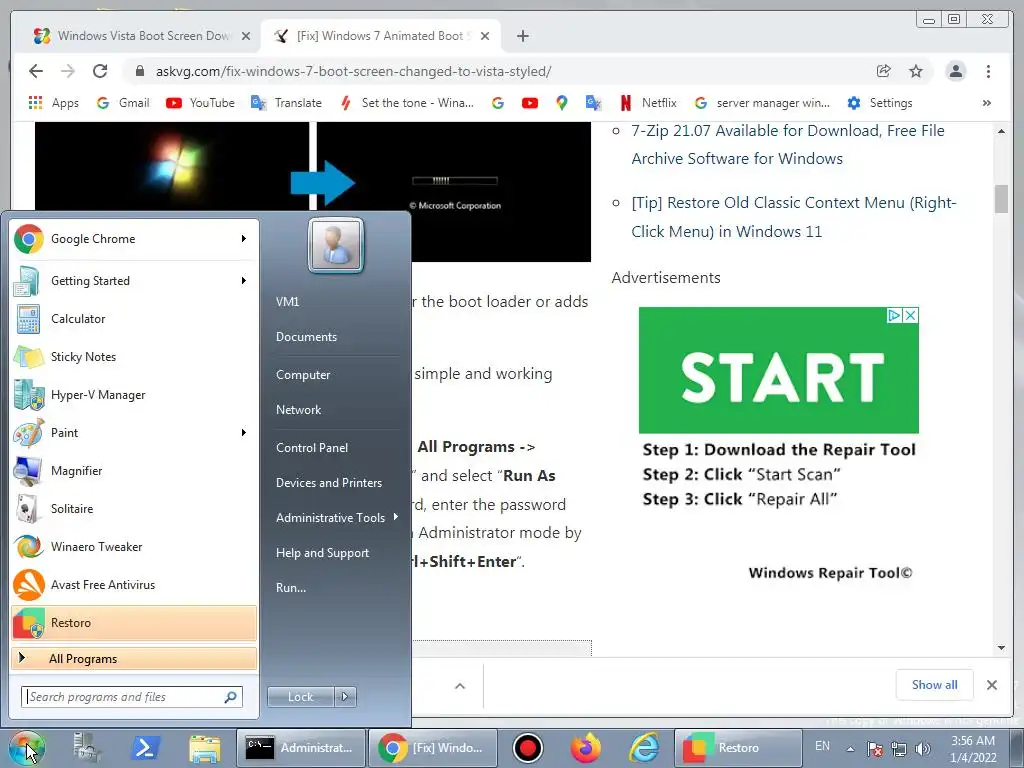Click the START advertisement banner
1024x768 pixels.
click(x=778, y=370)
